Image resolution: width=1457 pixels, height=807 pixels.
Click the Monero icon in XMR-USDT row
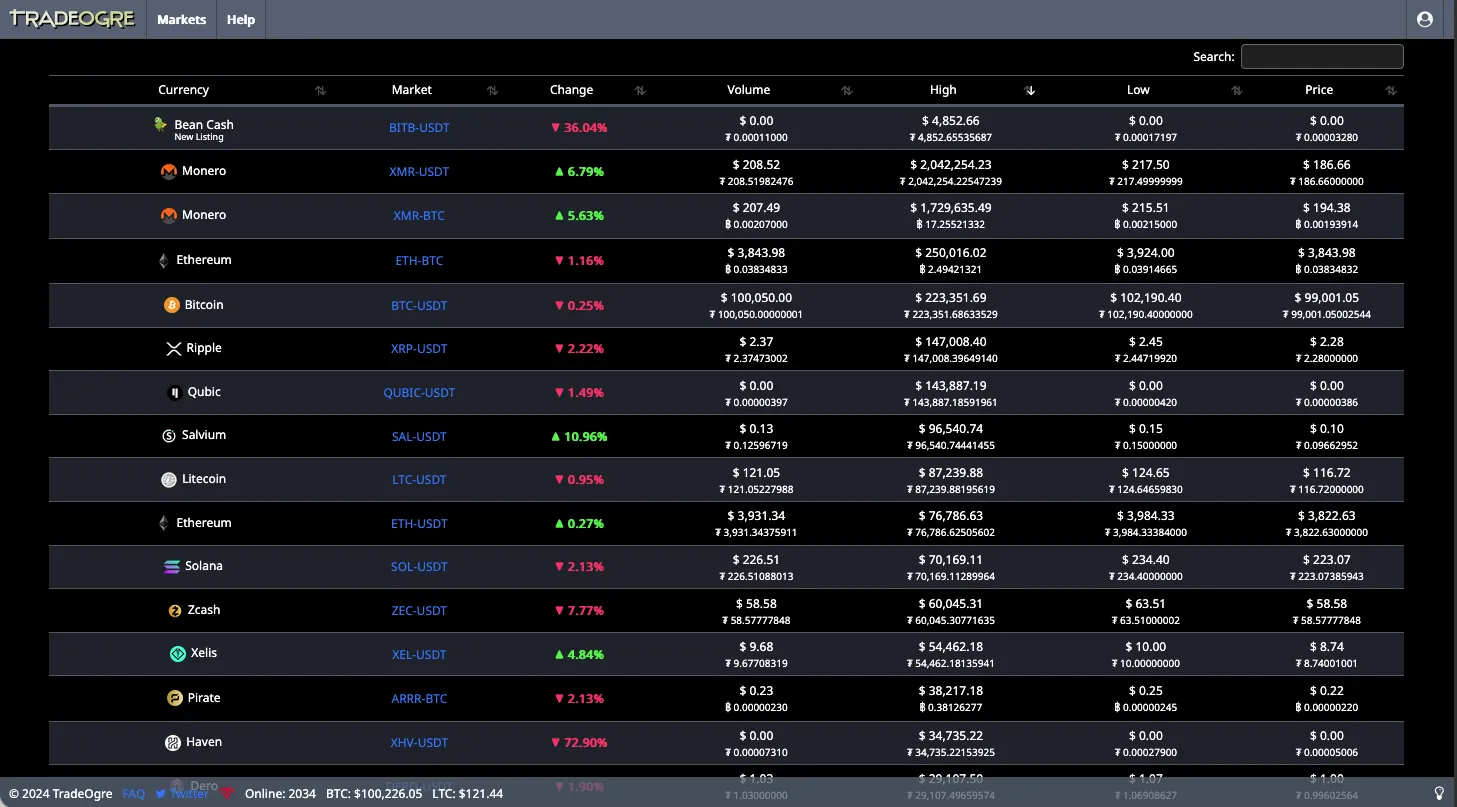[169, 172]
